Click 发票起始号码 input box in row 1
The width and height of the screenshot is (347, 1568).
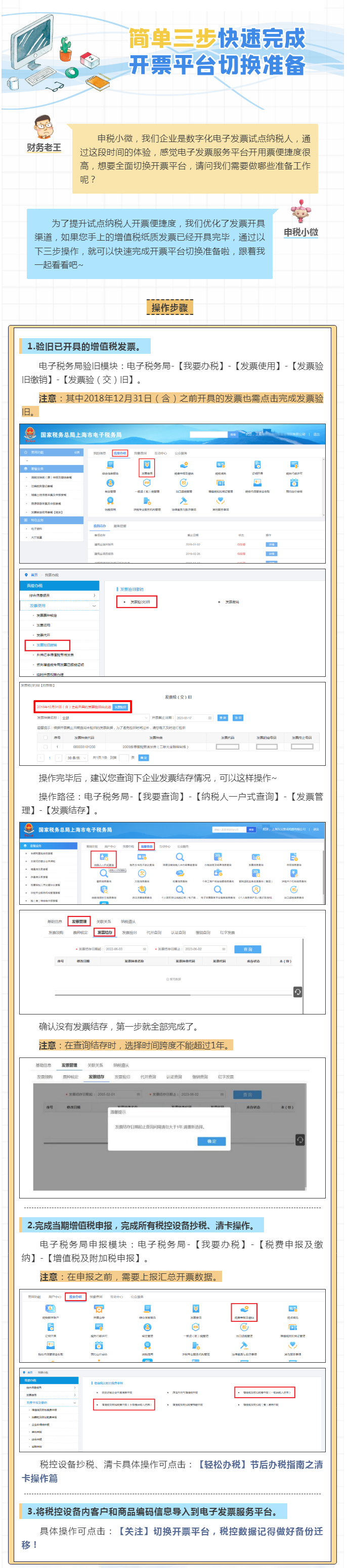pos(267,747)
